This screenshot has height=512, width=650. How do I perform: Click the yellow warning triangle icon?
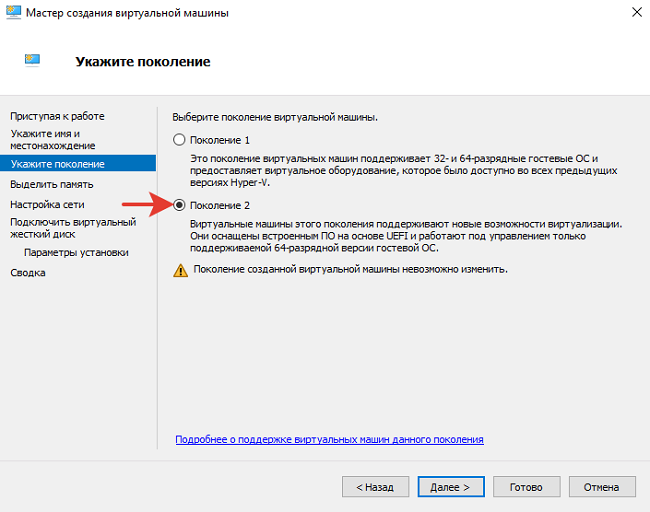pyautogui.click(x=180, y=270)
